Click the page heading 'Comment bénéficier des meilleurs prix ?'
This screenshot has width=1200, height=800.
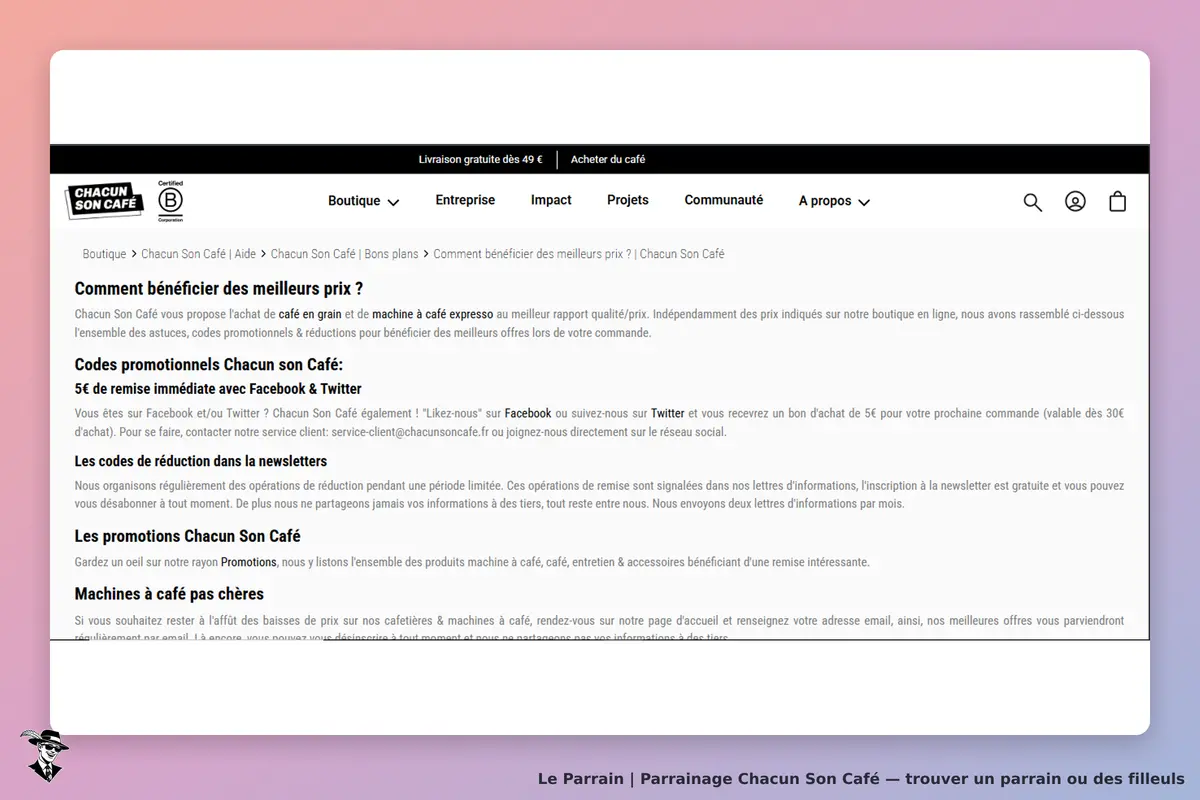pyautogui.click(x=219, y=289)
